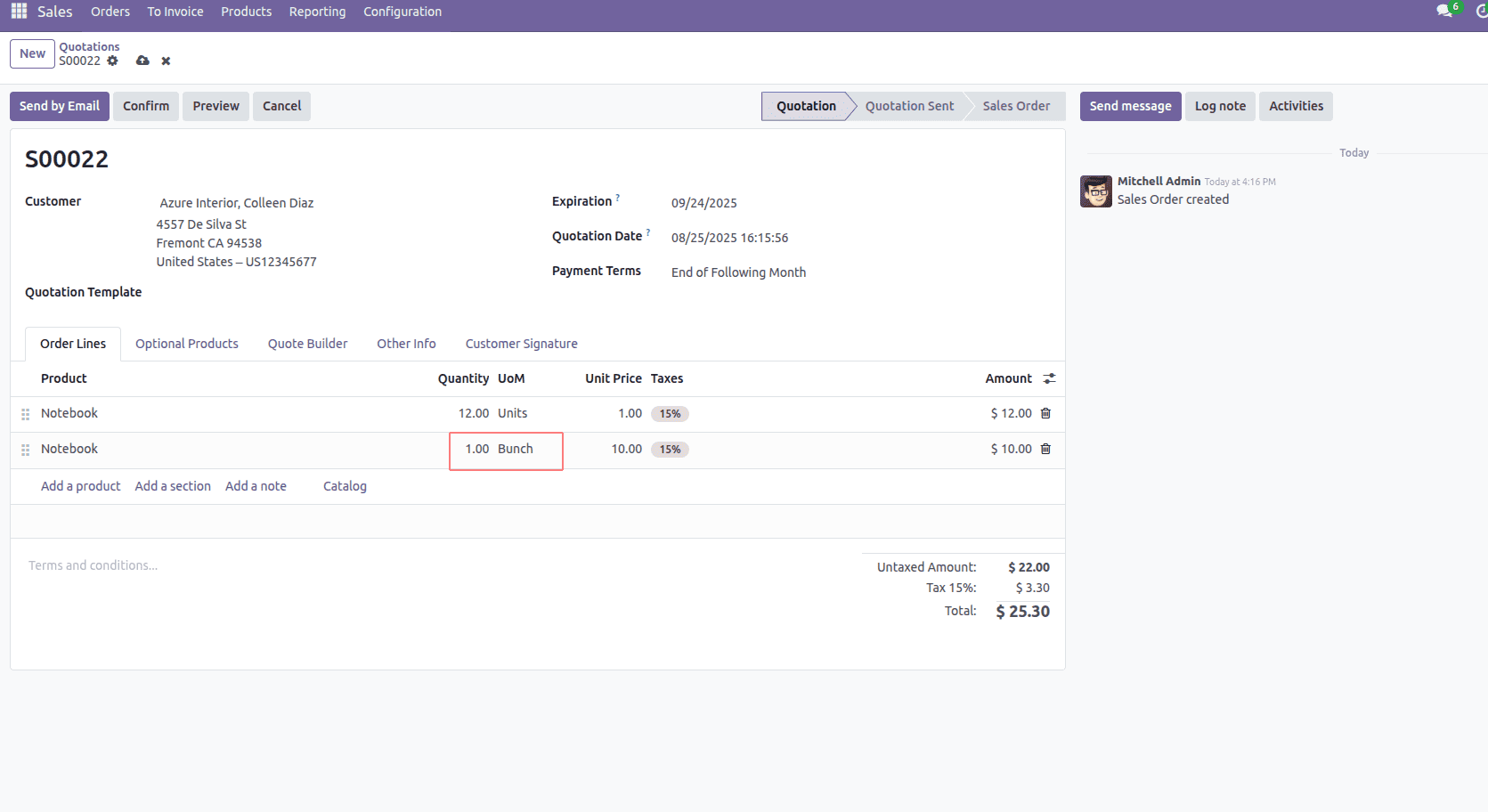The width and height of the screenshot is (1488, 812).
Task: Open the Quotation Template dropdown
Action: [223, 292]
